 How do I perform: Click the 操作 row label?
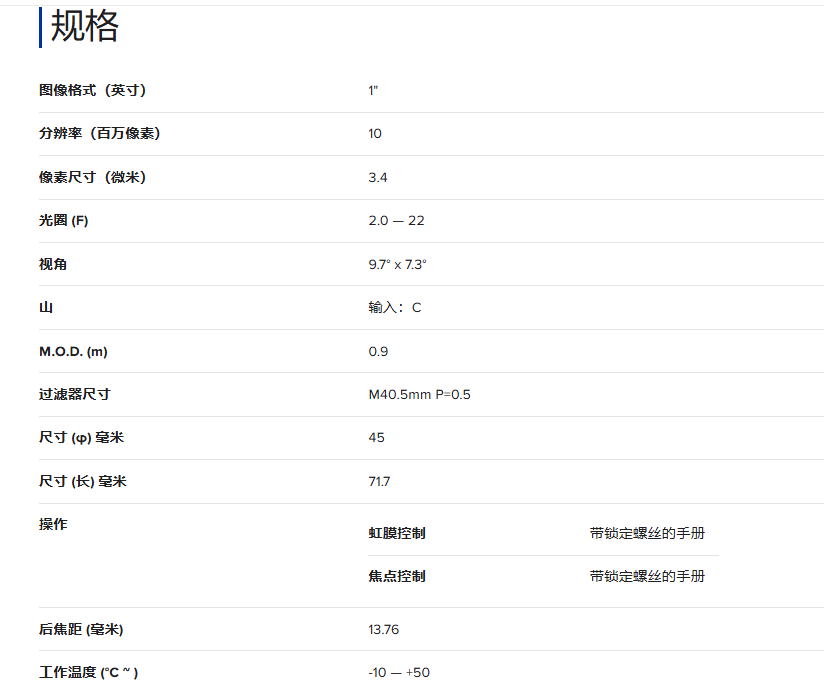coord(53,524)
